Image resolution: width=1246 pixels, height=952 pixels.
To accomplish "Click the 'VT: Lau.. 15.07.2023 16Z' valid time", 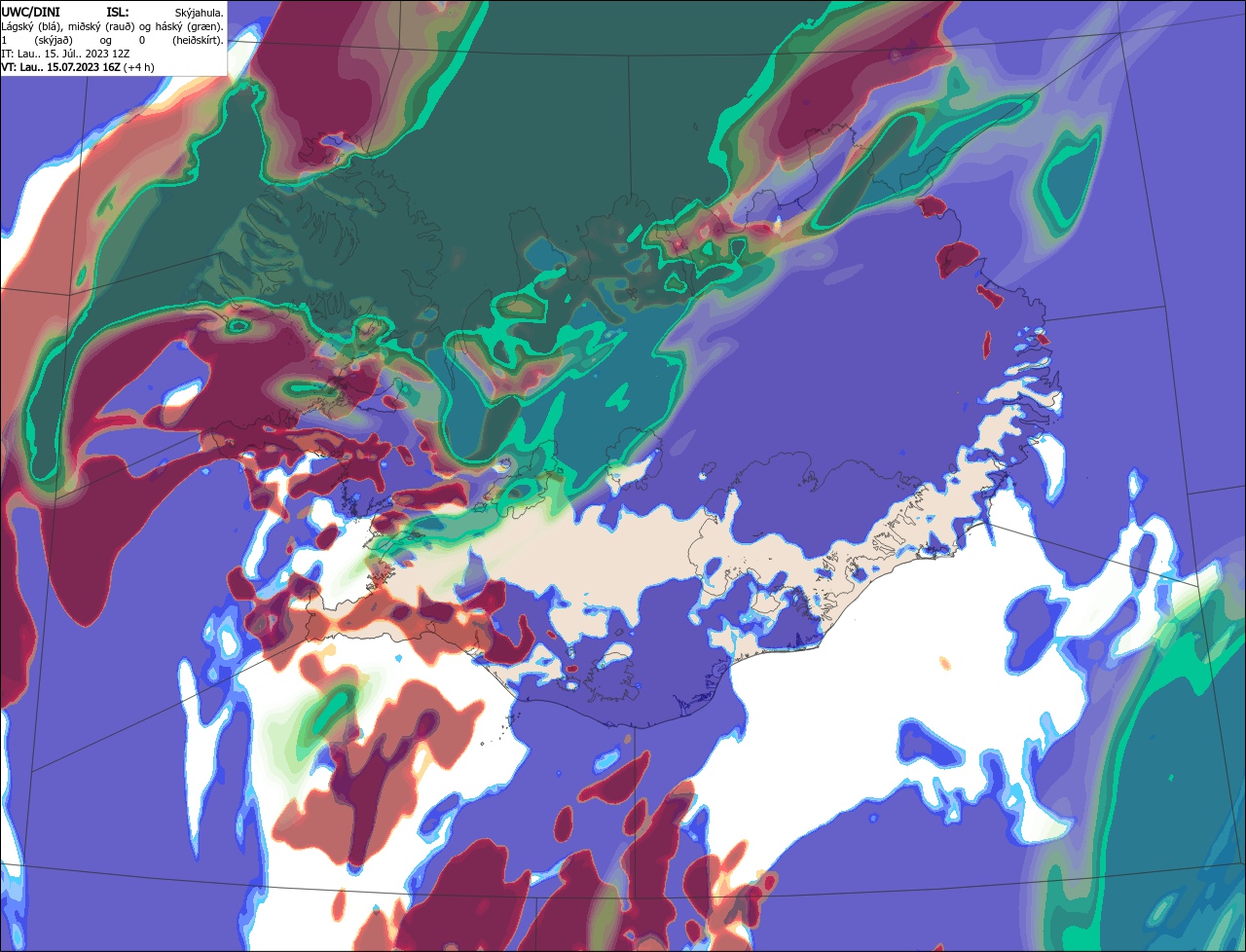I will (x=60, y=67).
